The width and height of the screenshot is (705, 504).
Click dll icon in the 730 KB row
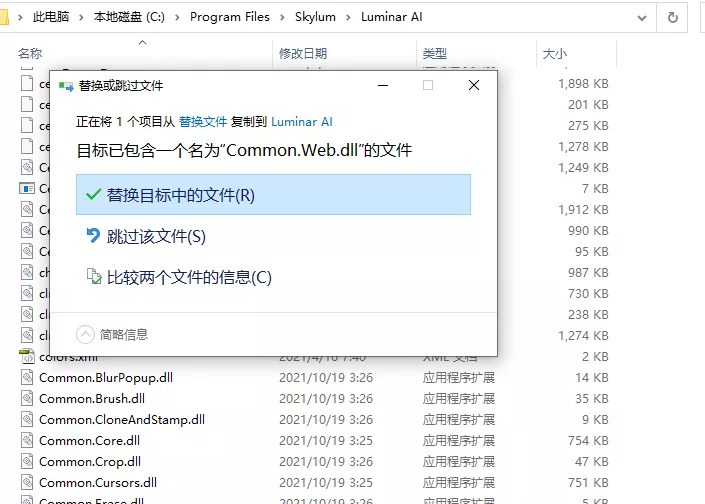click(x=27, y=293)
